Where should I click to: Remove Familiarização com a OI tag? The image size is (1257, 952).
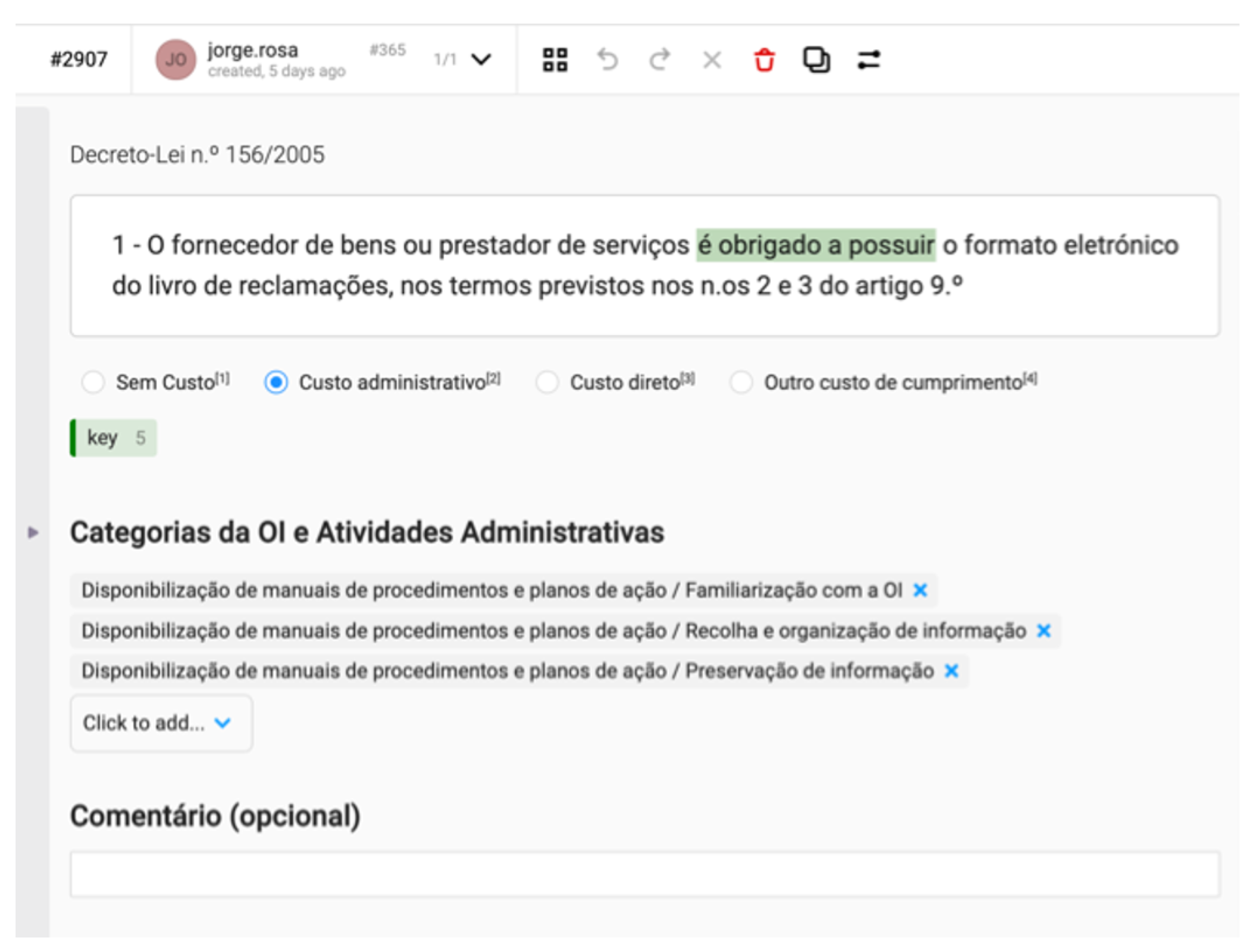[x=920, y=591]
